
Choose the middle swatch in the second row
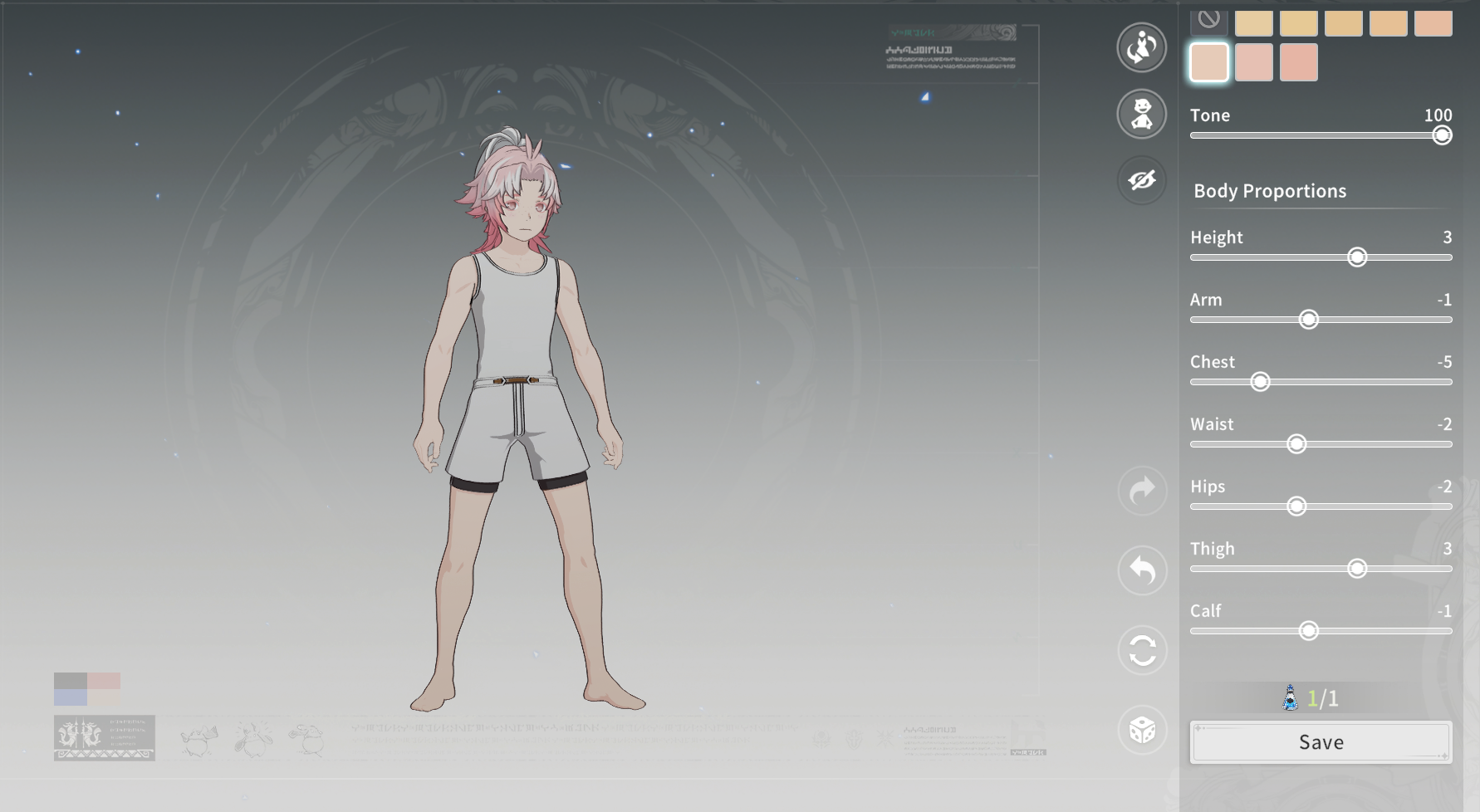point(1254,62)
